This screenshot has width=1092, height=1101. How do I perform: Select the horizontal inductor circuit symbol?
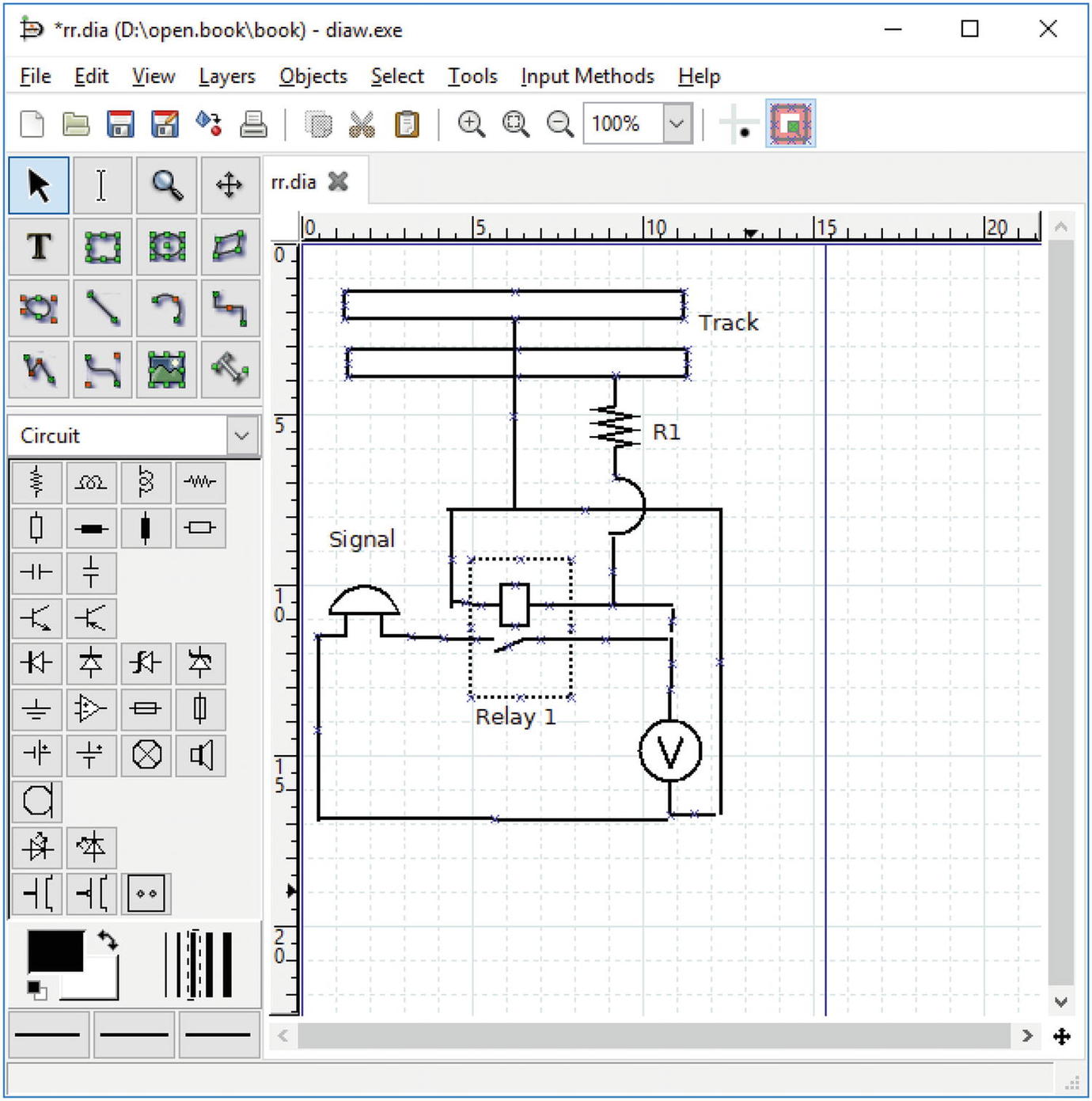(x=91, y=481)
